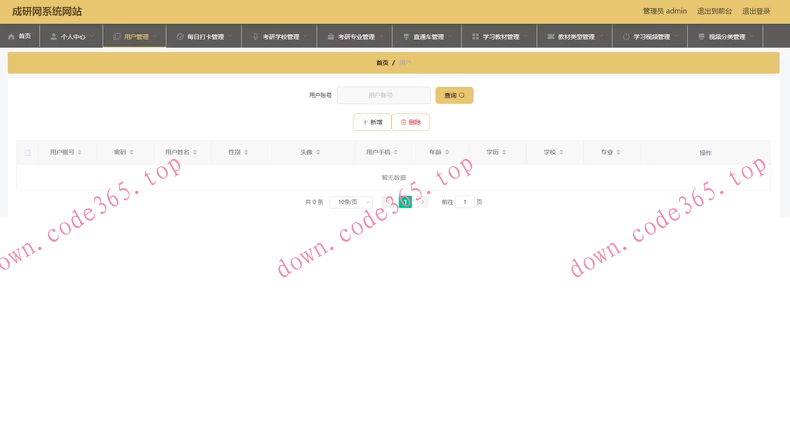
Task: Click the 操作 column header
Action: (x=705, y=153)
